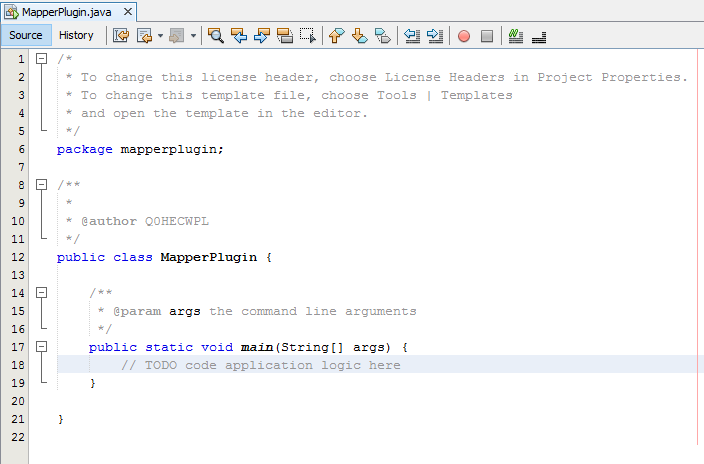Click class name 'MapperPlugin' on line 12

(209, 257)
